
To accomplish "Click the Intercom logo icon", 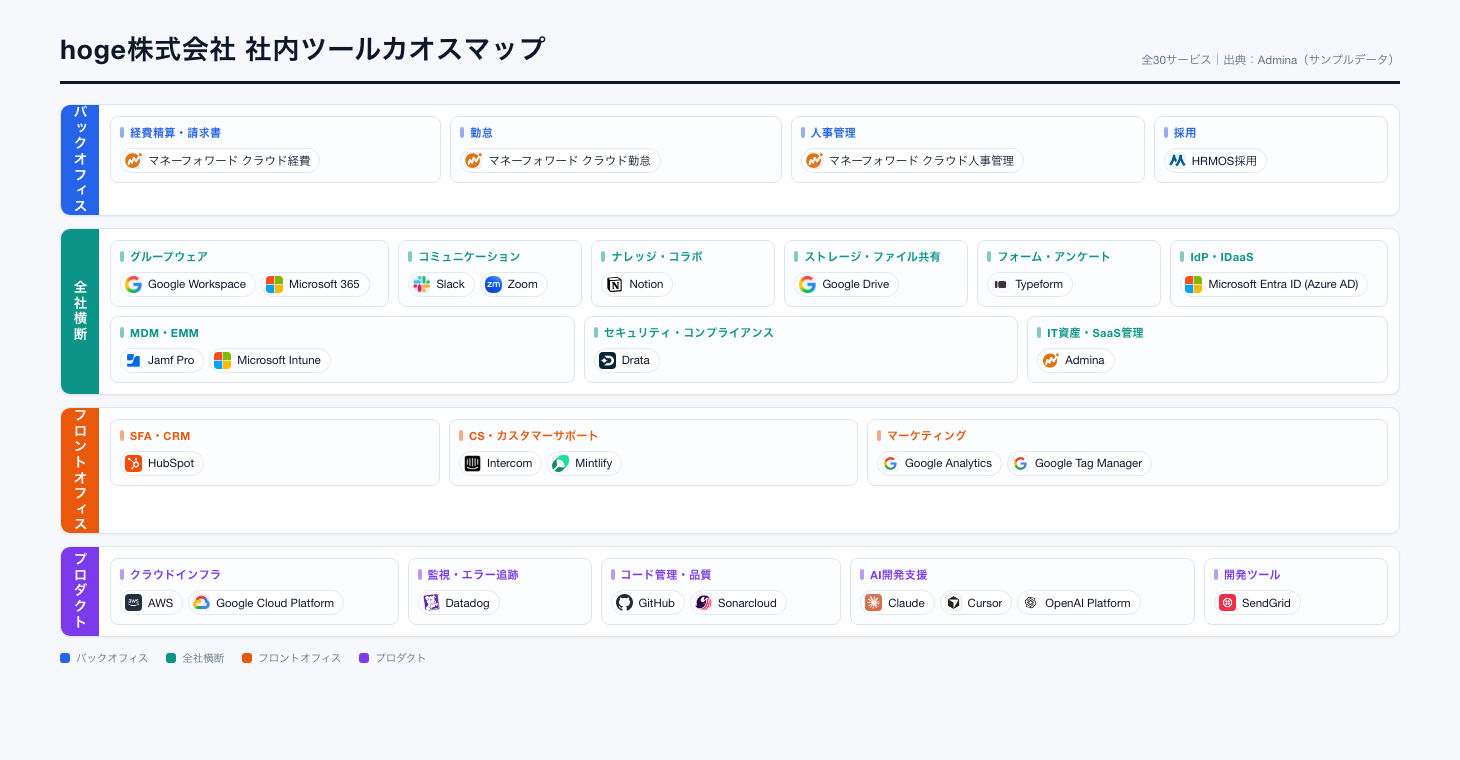I will [x=473, y=463].
